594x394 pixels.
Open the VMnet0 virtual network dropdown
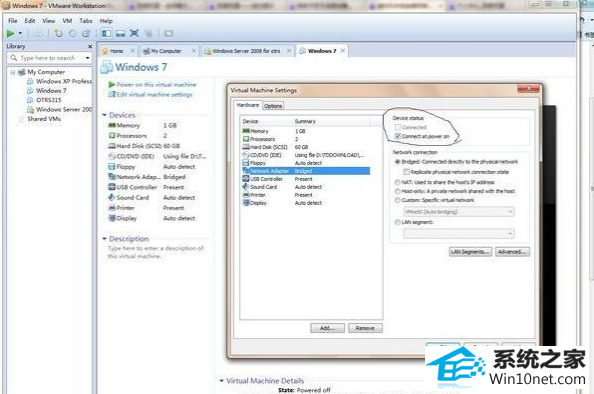[459, 211]
